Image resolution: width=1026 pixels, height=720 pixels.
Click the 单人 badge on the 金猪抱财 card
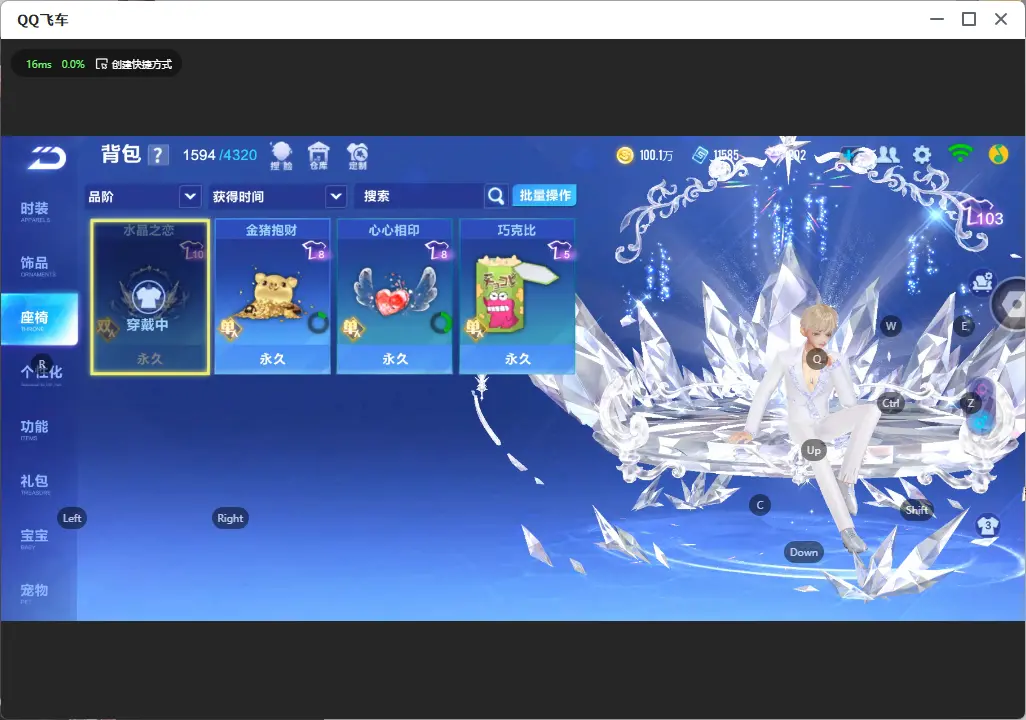click(230, 327)
